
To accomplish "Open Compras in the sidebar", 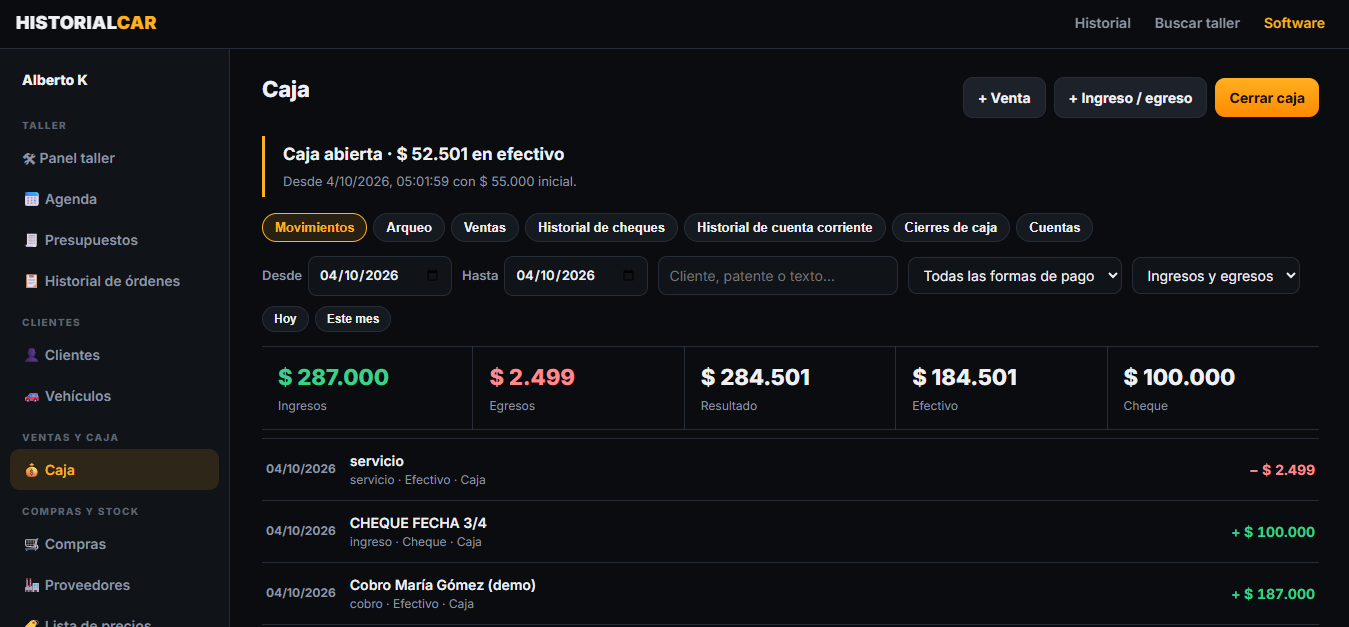I will click(115, 544).
